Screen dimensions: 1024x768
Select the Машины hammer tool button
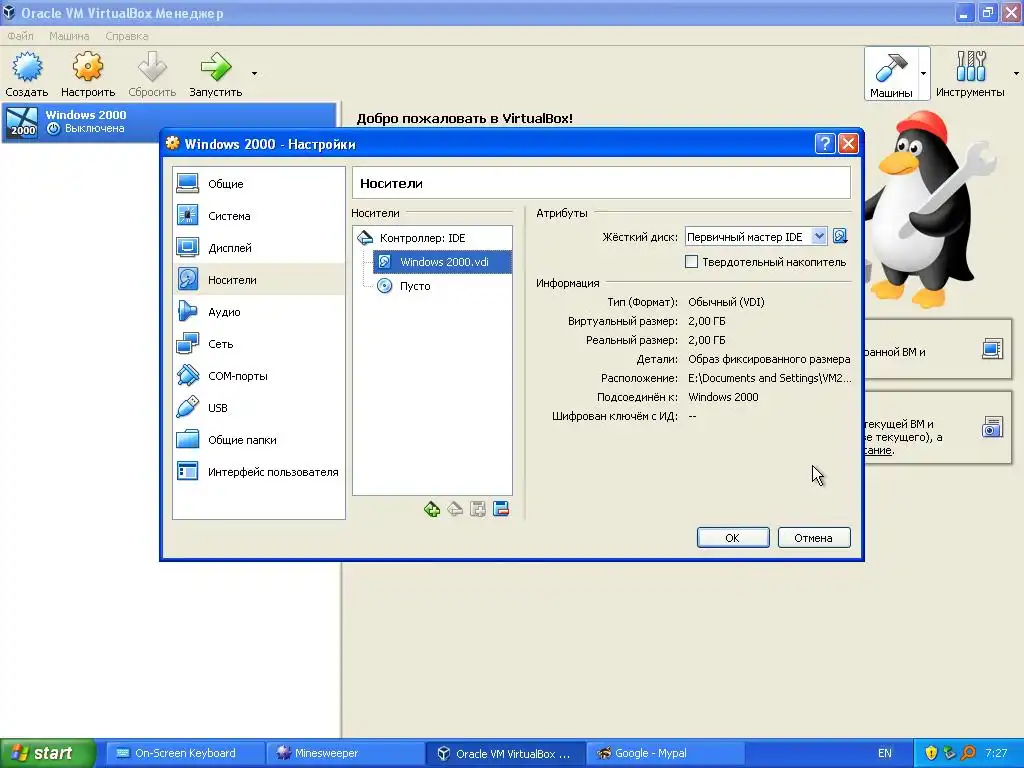click(x=891, y=73)
